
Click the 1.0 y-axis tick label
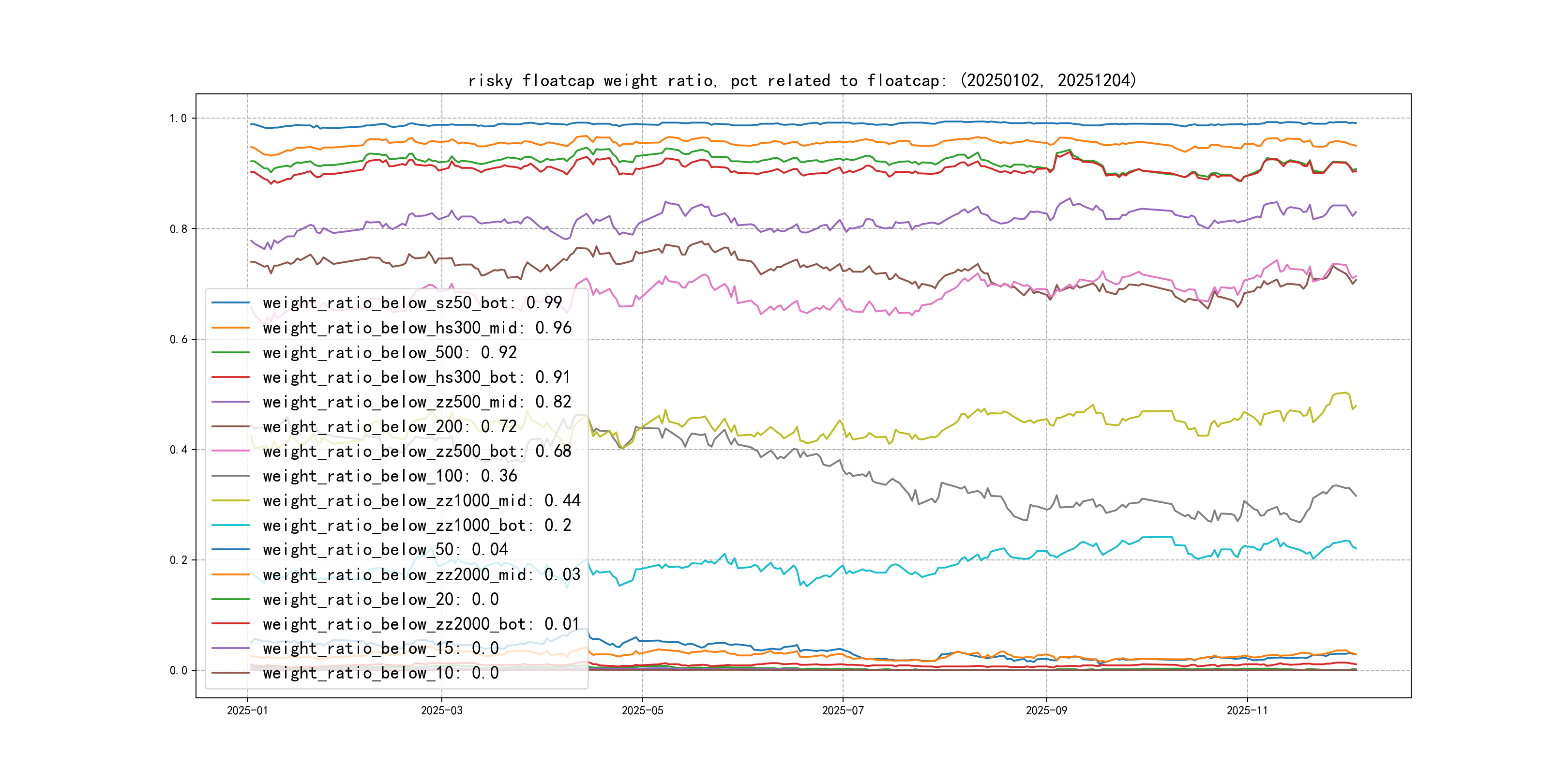pyautogui.click(x=179, y=118)
